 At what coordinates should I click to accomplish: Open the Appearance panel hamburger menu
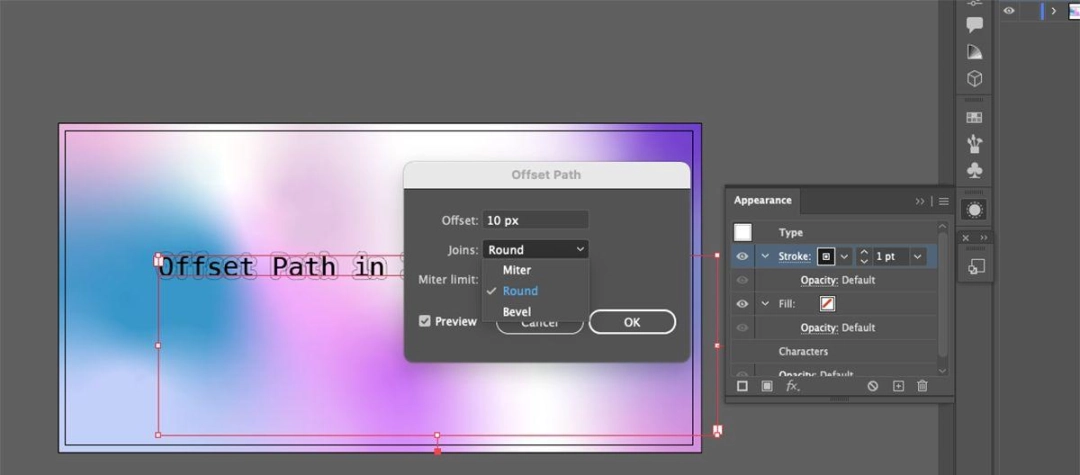coord(944,202)
